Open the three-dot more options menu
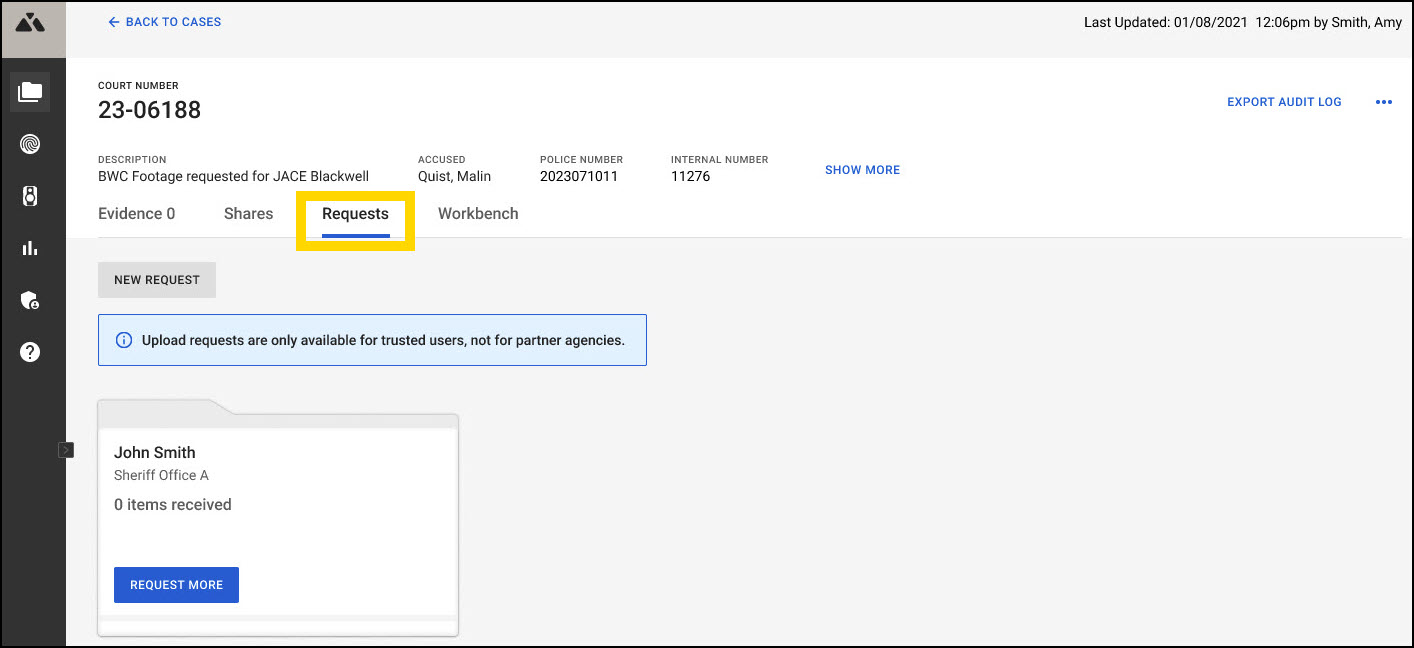This screenshot has height=648, width=1414. coord(1384,101)
